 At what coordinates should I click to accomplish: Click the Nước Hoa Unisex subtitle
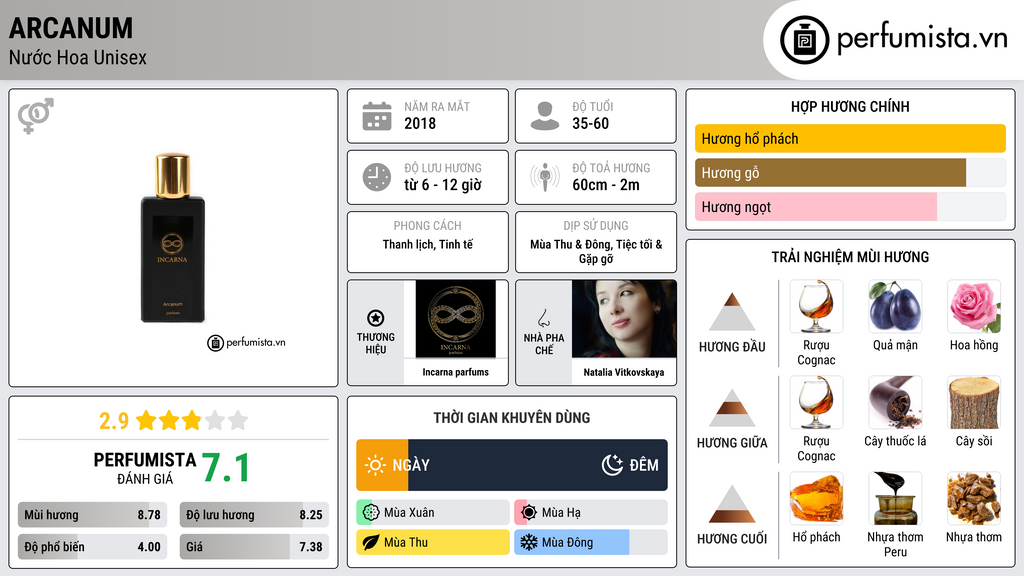(x=78, y=57)
